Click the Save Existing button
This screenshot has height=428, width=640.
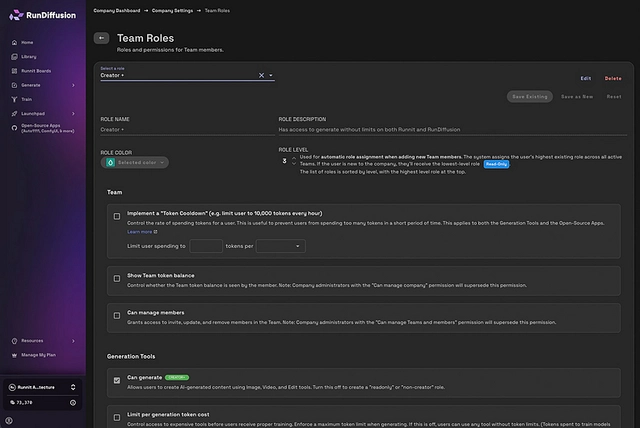(530, 97)
